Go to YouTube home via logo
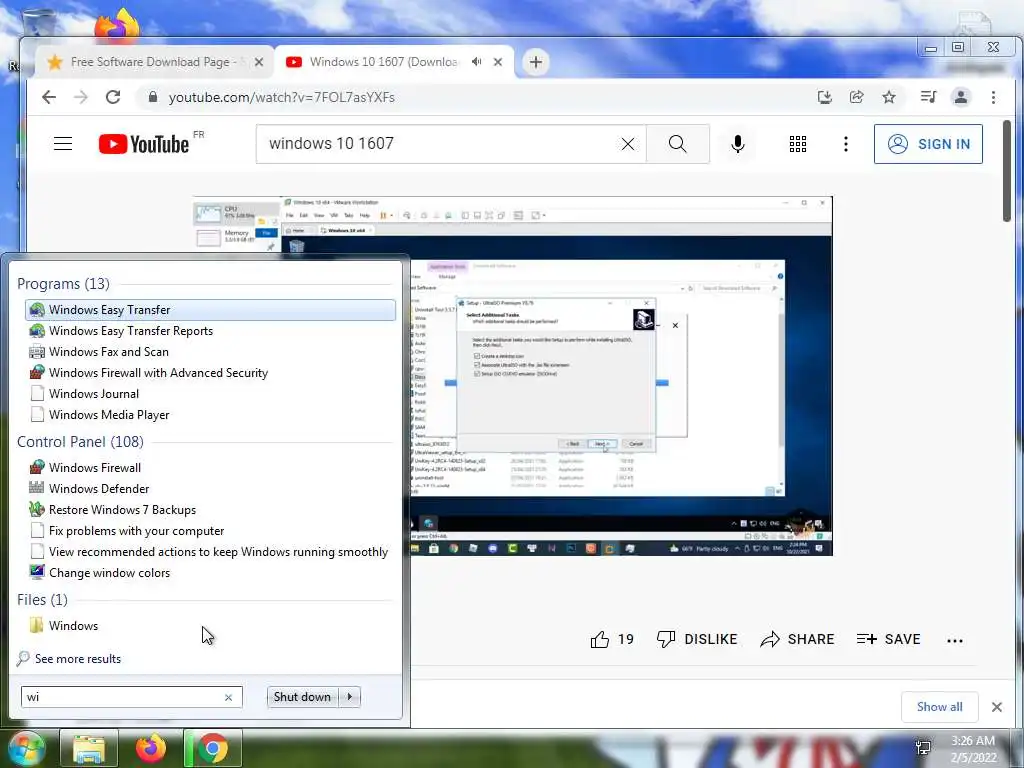Viewport: 1024px width, 768px height. [x=144, y=144]
